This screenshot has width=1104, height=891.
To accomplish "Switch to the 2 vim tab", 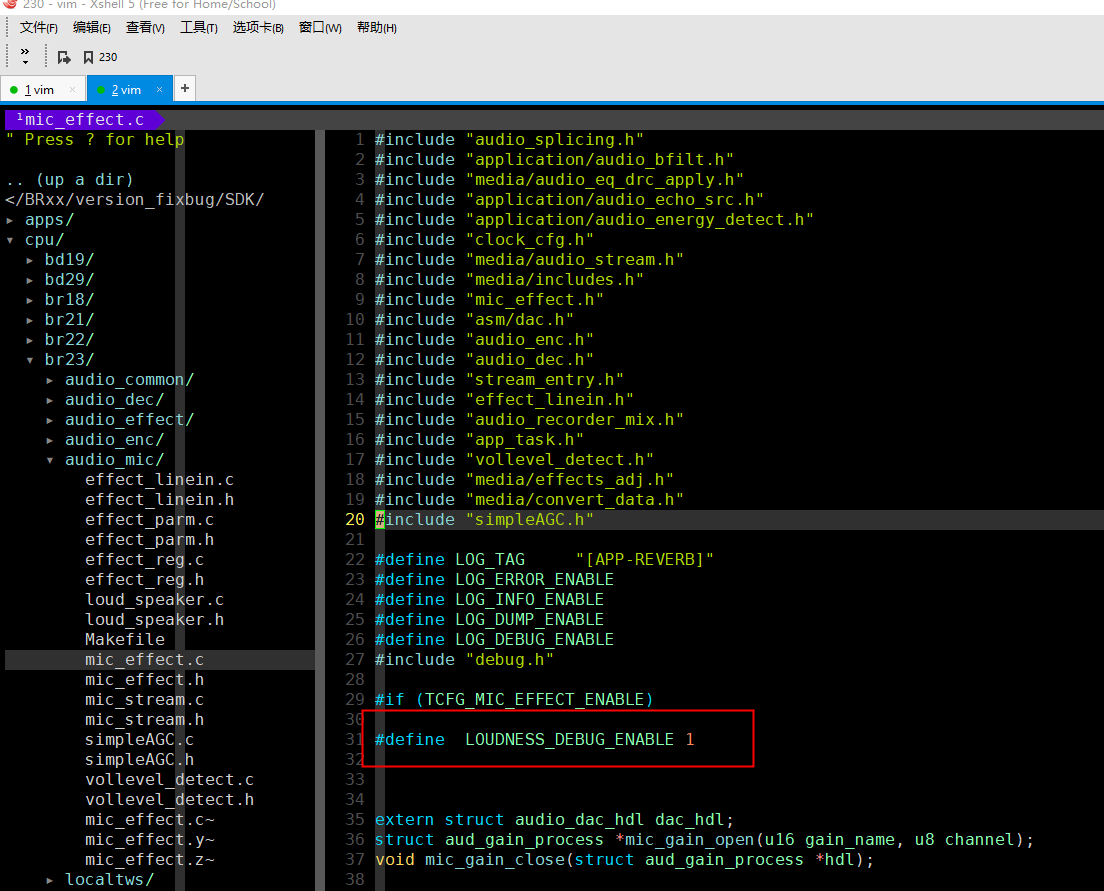I will click(x=126, y=89).
